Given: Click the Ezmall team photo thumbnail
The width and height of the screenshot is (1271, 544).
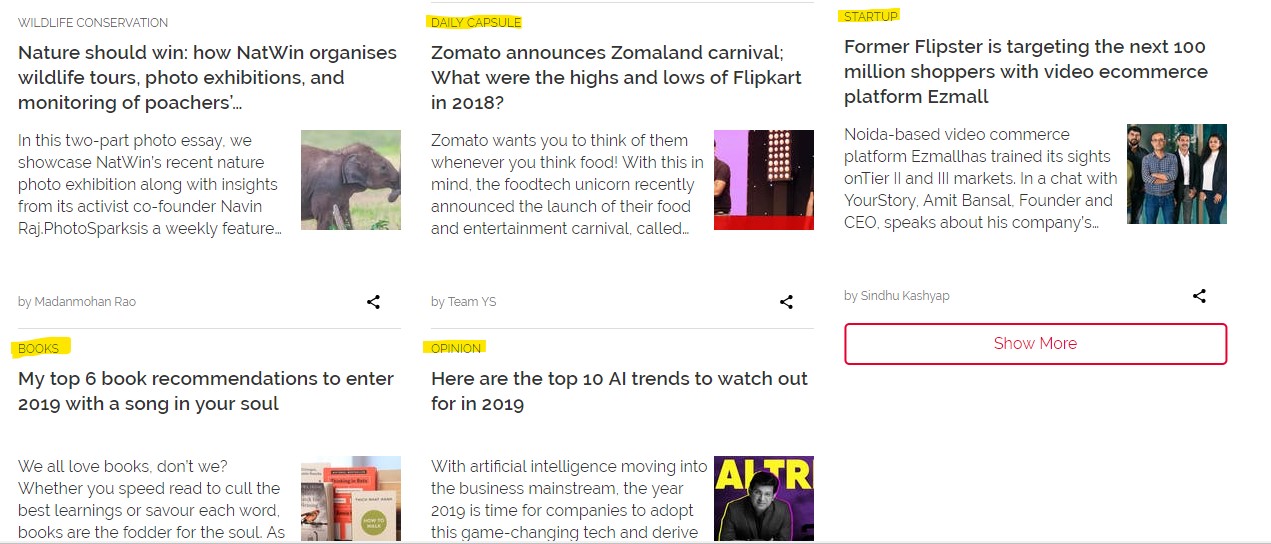Looking at the screenshot, I should tap(1176, 174).
